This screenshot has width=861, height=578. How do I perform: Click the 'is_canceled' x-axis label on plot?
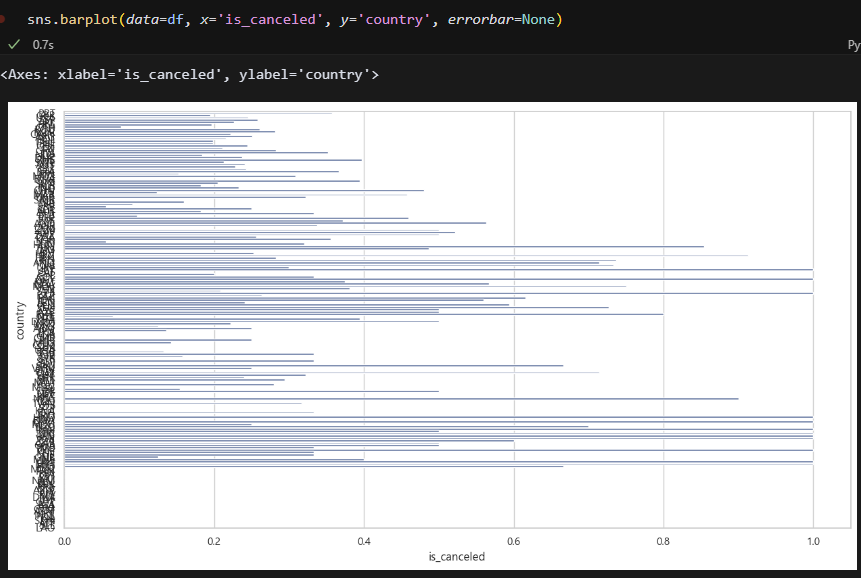point(457,557)
